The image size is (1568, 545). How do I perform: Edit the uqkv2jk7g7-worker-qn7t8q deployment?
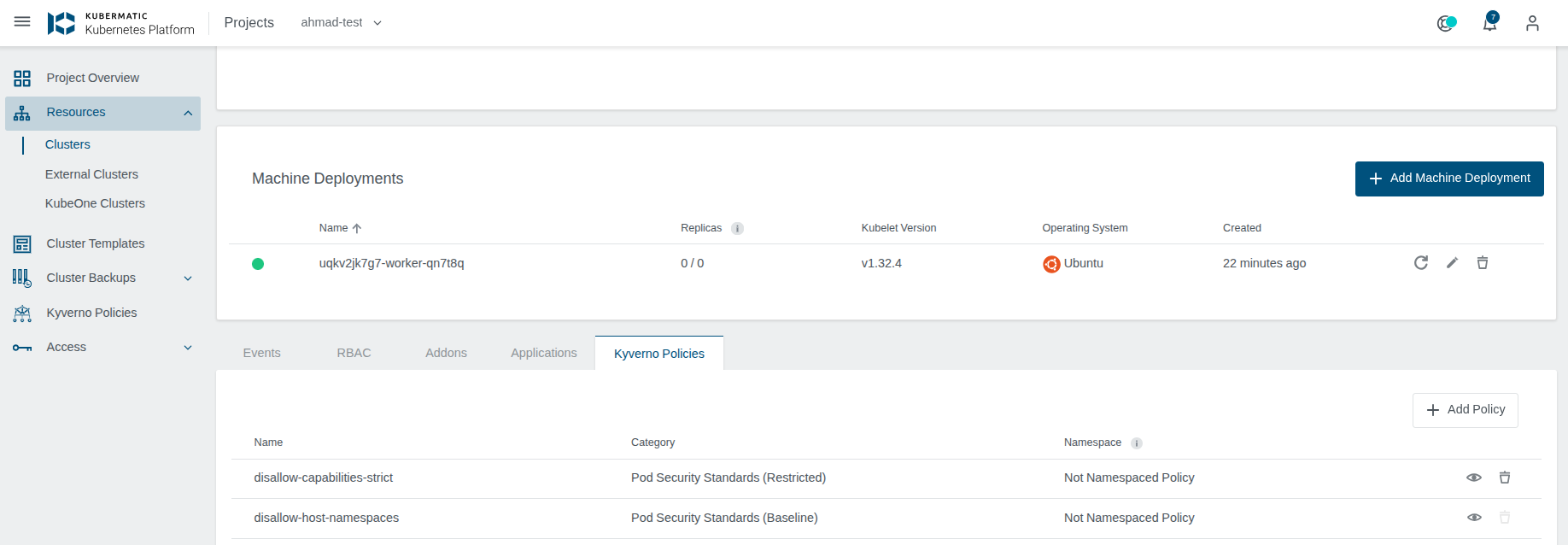click(x=1452, y=263)
